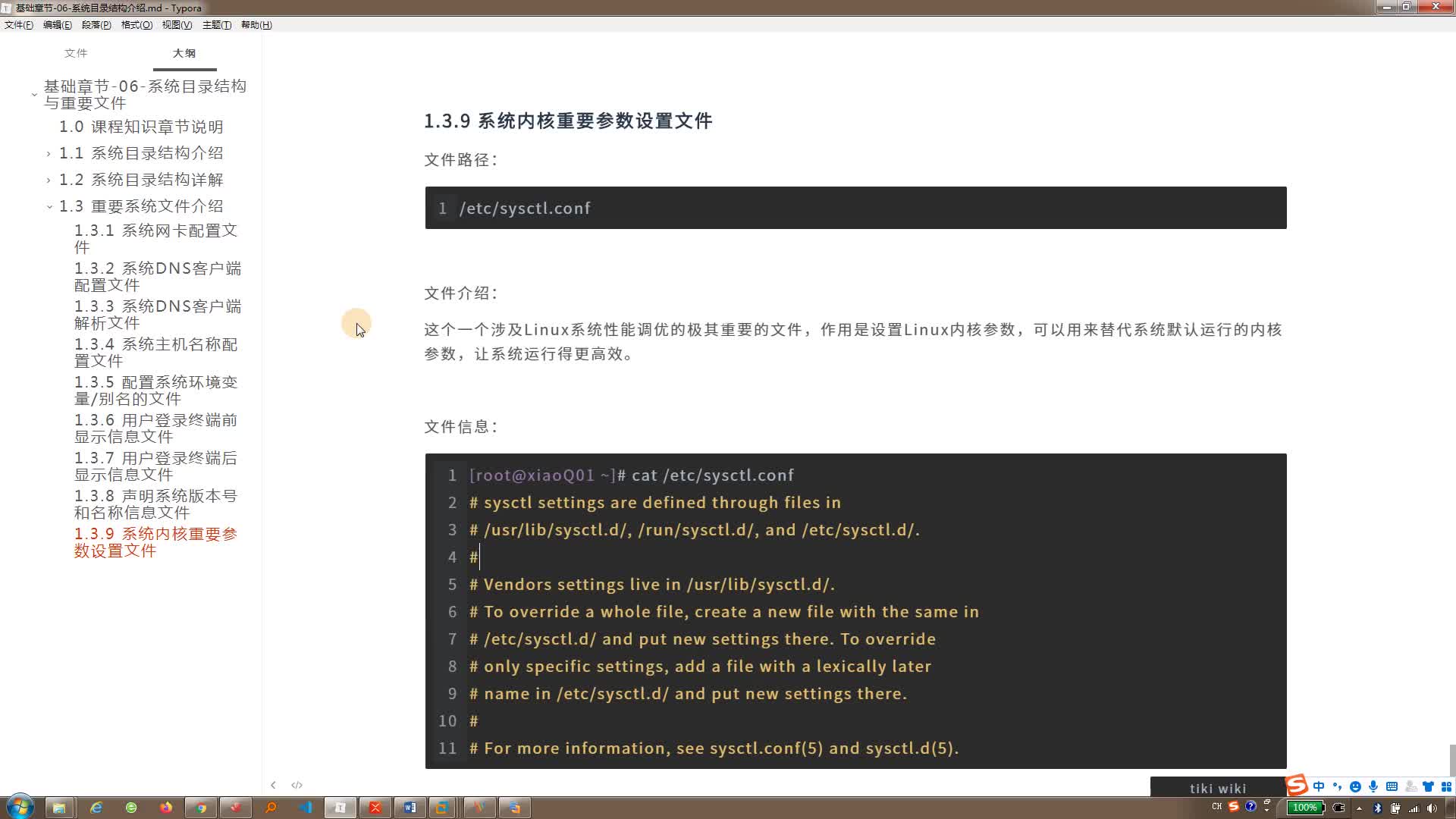Open the 视图(V) menu
This screenshot has width=1456, height=819.
[x=177, y=25]
